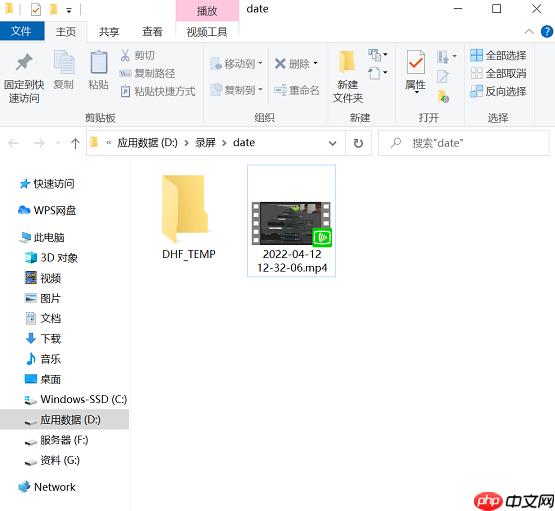Click the Cut scissors option
The height and width of the screenshot is (511, 555).
click(x=137, y=56)
